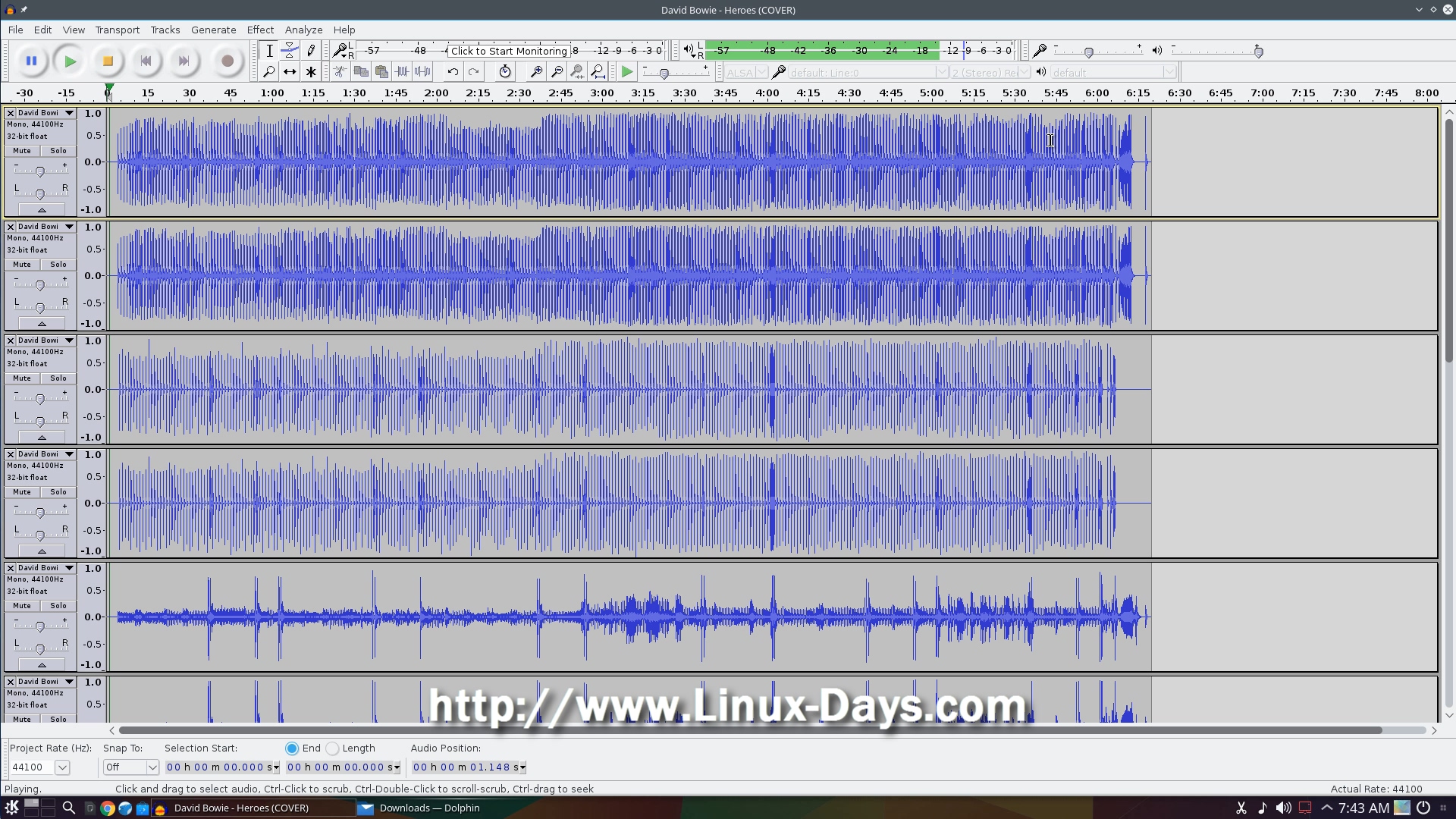Start recording with the Record button
Viewport: 1456px width, 819px height.
(227, 61)
